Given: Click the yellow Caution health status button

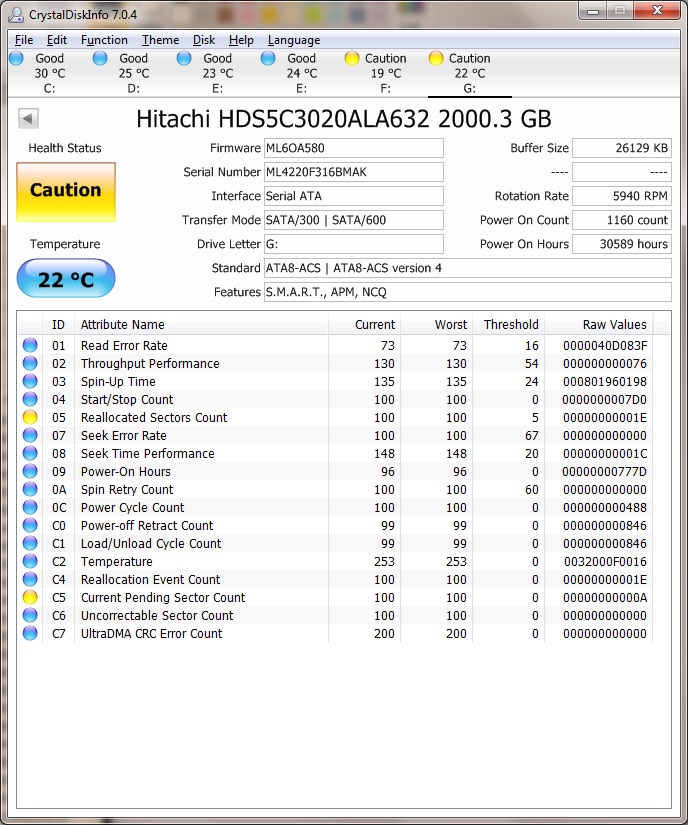Looking at the screenshot, I should point(66,192).
